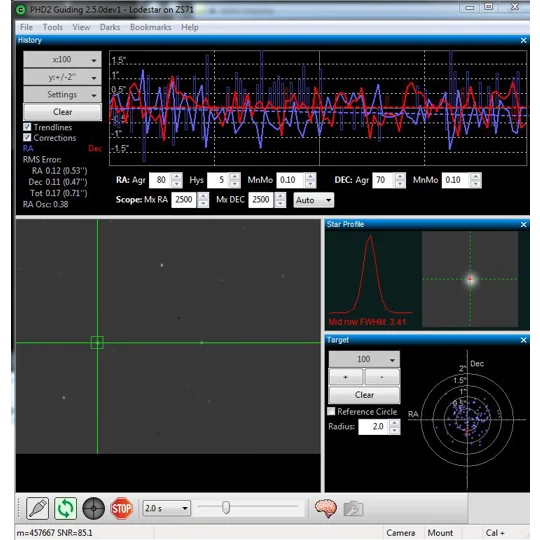Close the History panel
The height and width of the screenshot is (540, 540).
click(523, 41)
